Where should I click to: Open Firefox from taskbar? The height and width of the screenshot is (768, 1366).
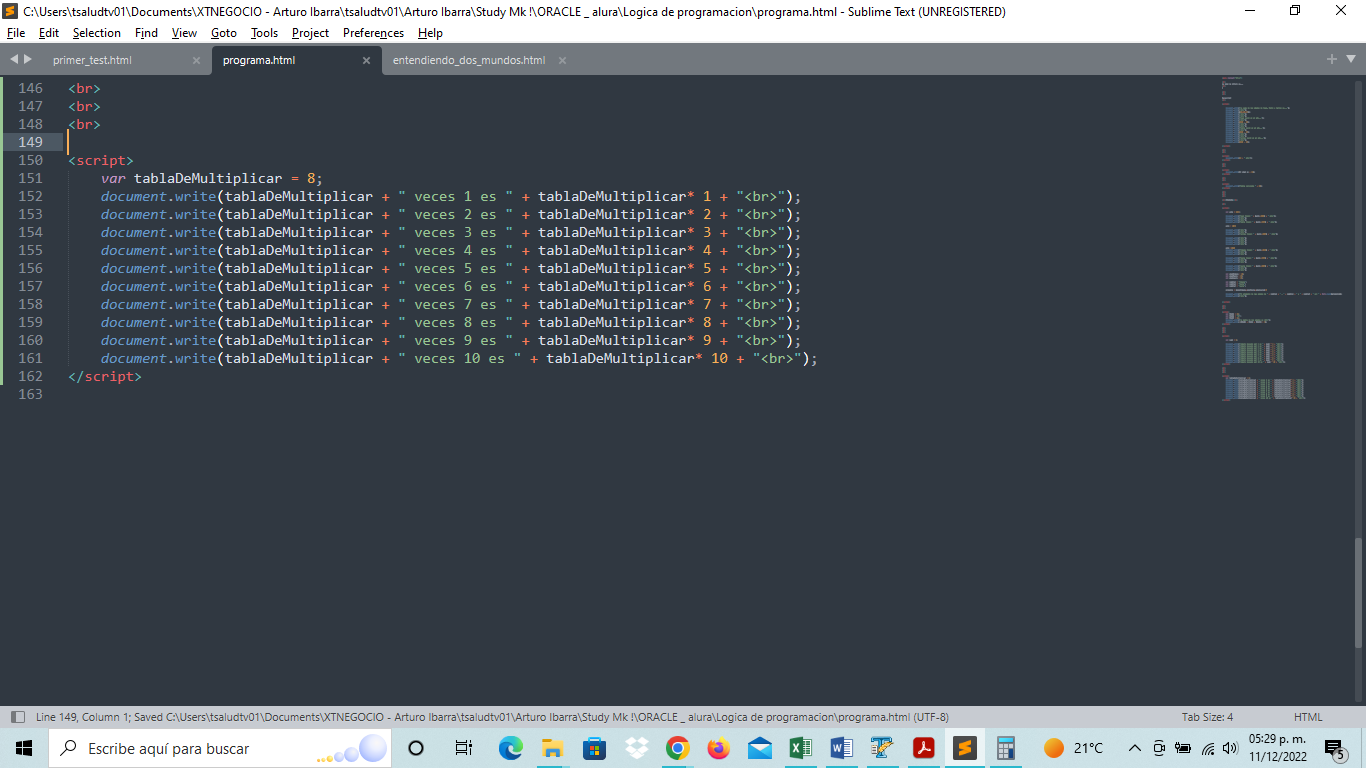[x=718, y=748]
